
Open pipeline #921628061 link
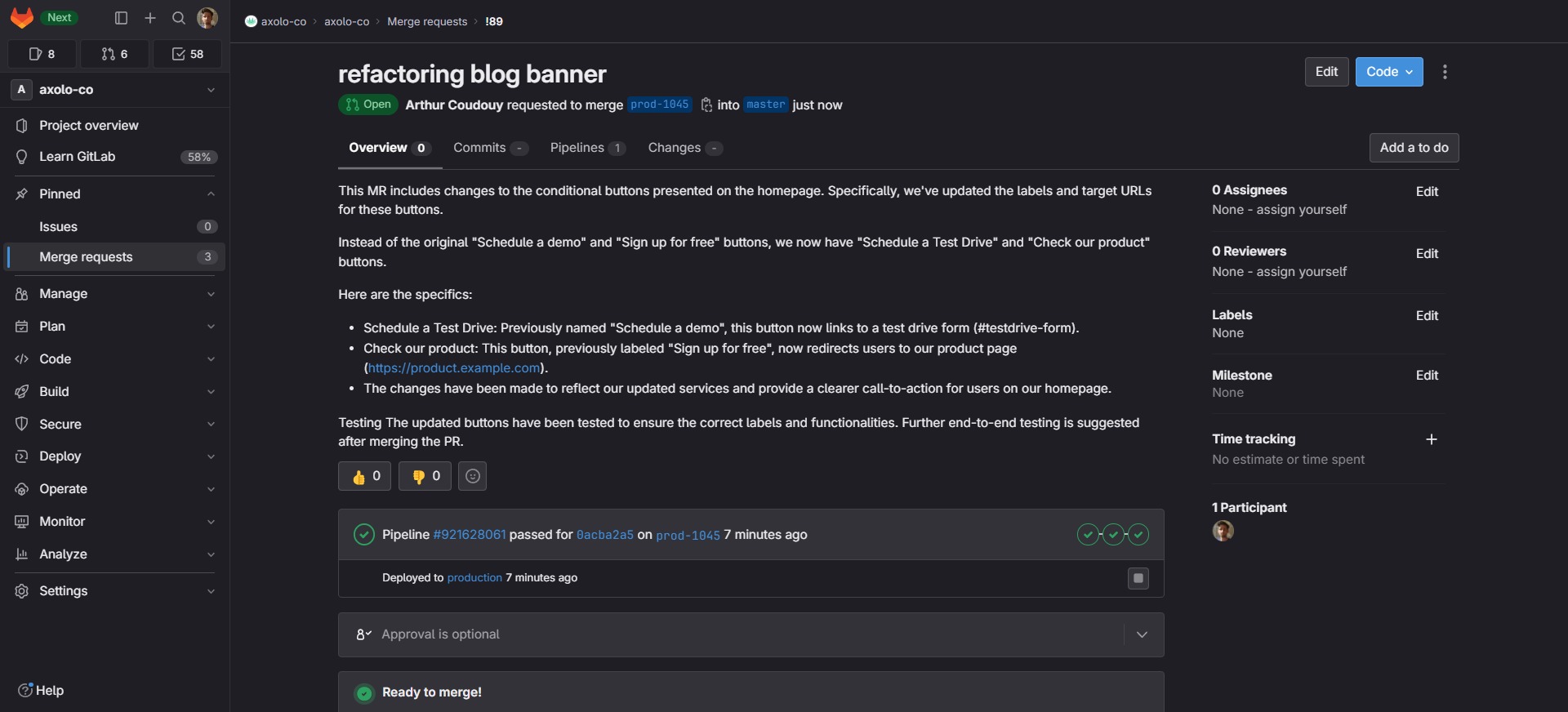point(470,535)
